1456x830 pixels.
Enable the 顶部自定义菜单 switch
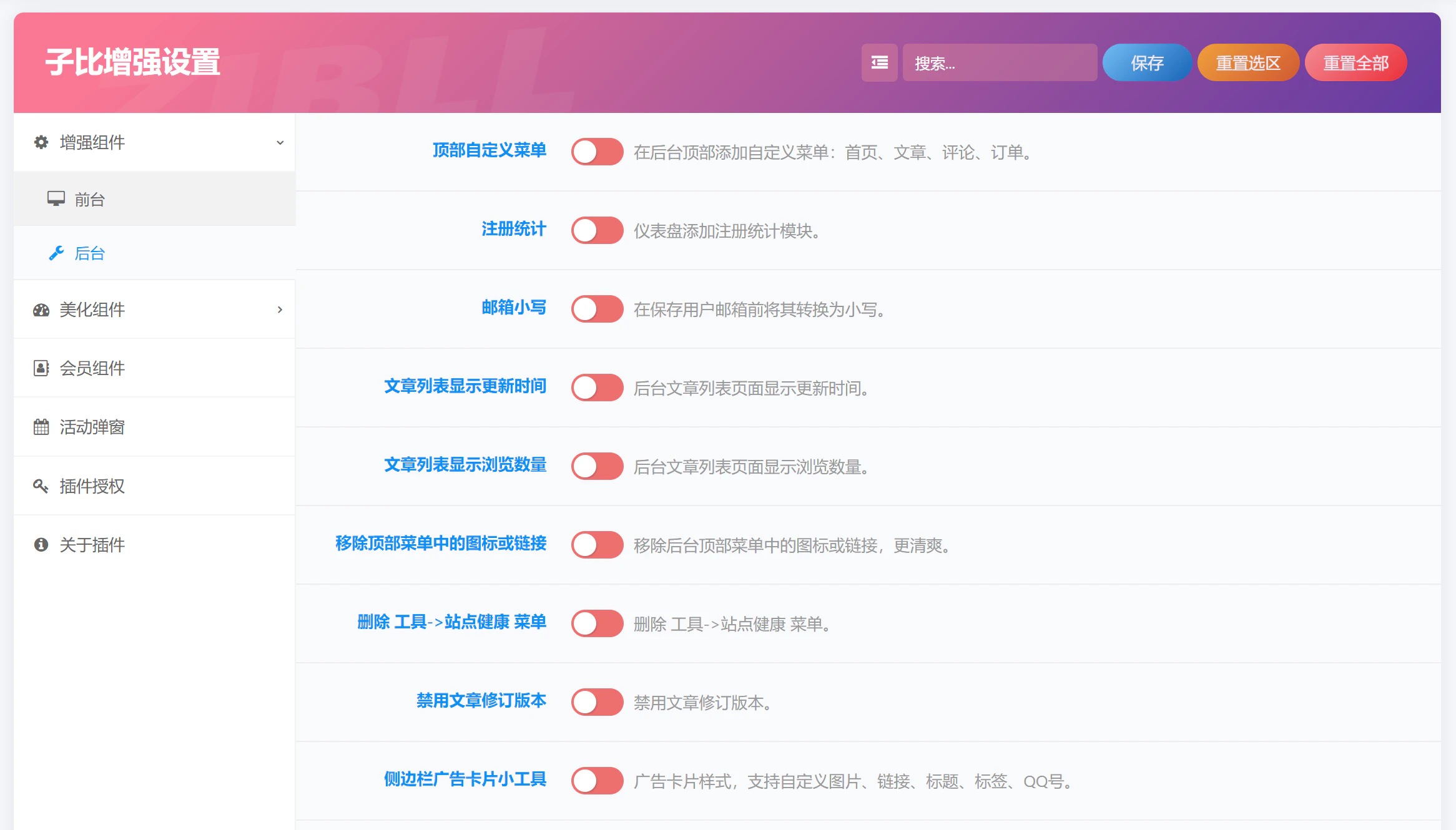(x=597, y=152)
